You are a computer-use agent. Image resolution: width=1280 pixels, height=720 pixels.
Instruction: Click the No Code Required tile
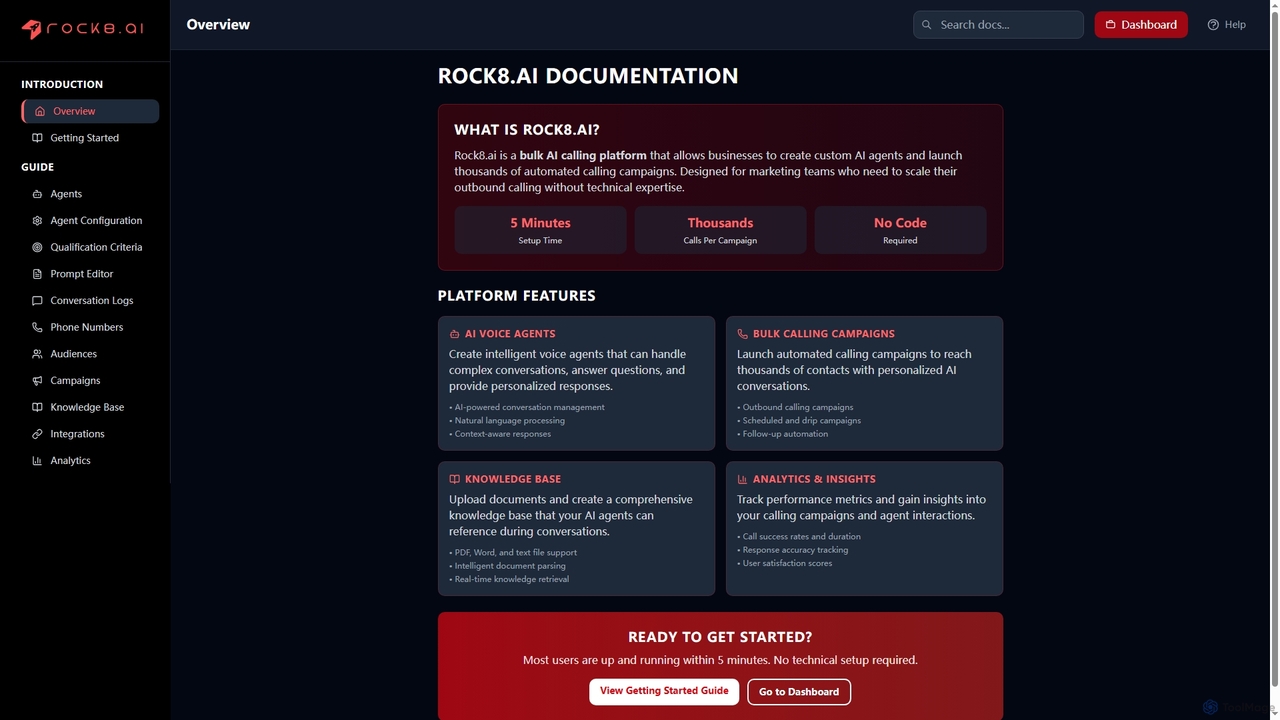click(900, 230)
